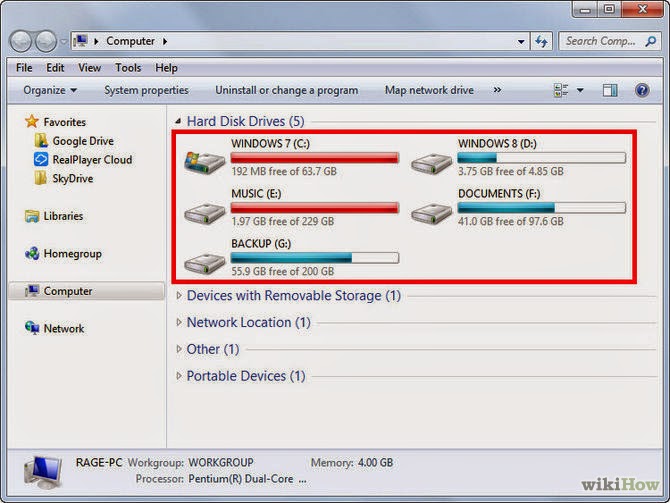Collapse the Hard Disk Drives group
The width and height of the screenshot is (670, 503).
click(x=178, y=122)
